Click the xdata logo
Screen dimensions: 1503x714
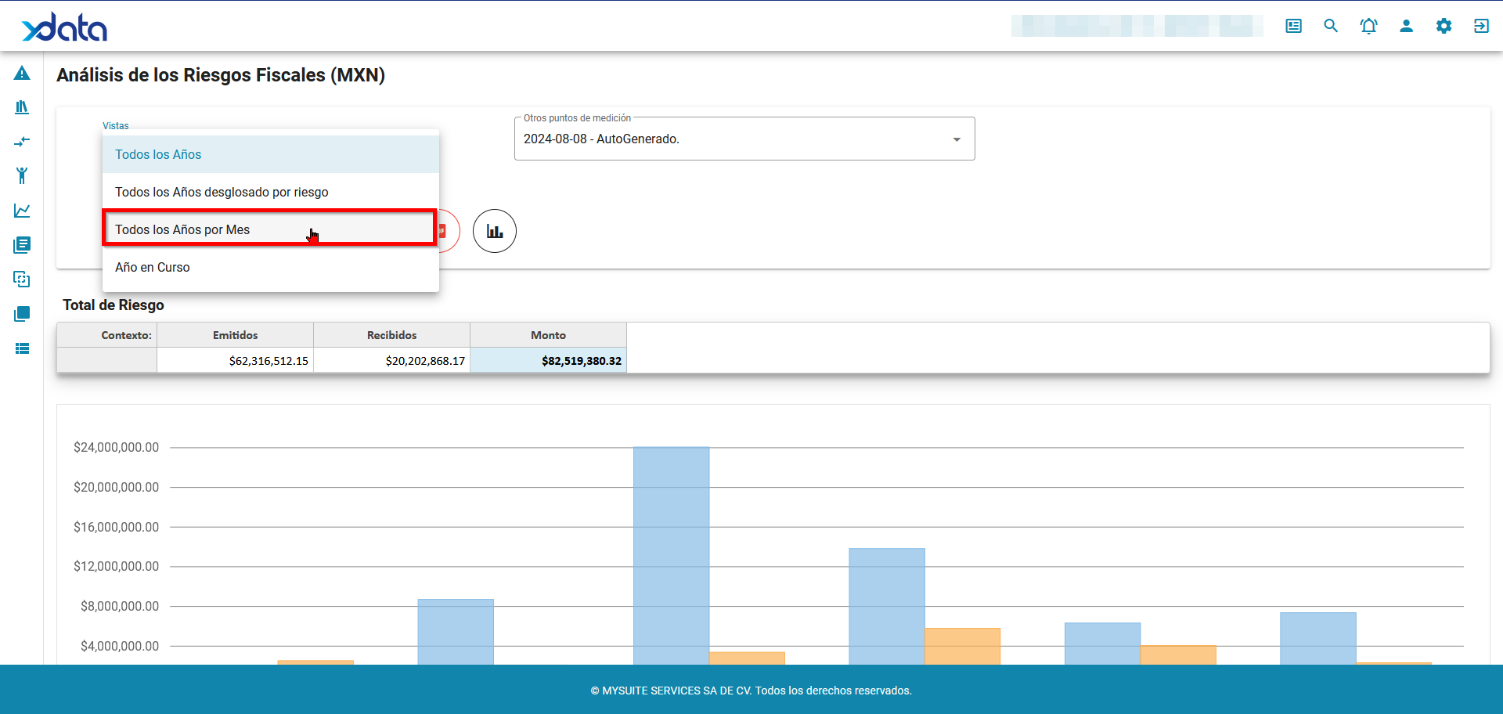pos(65,27)
